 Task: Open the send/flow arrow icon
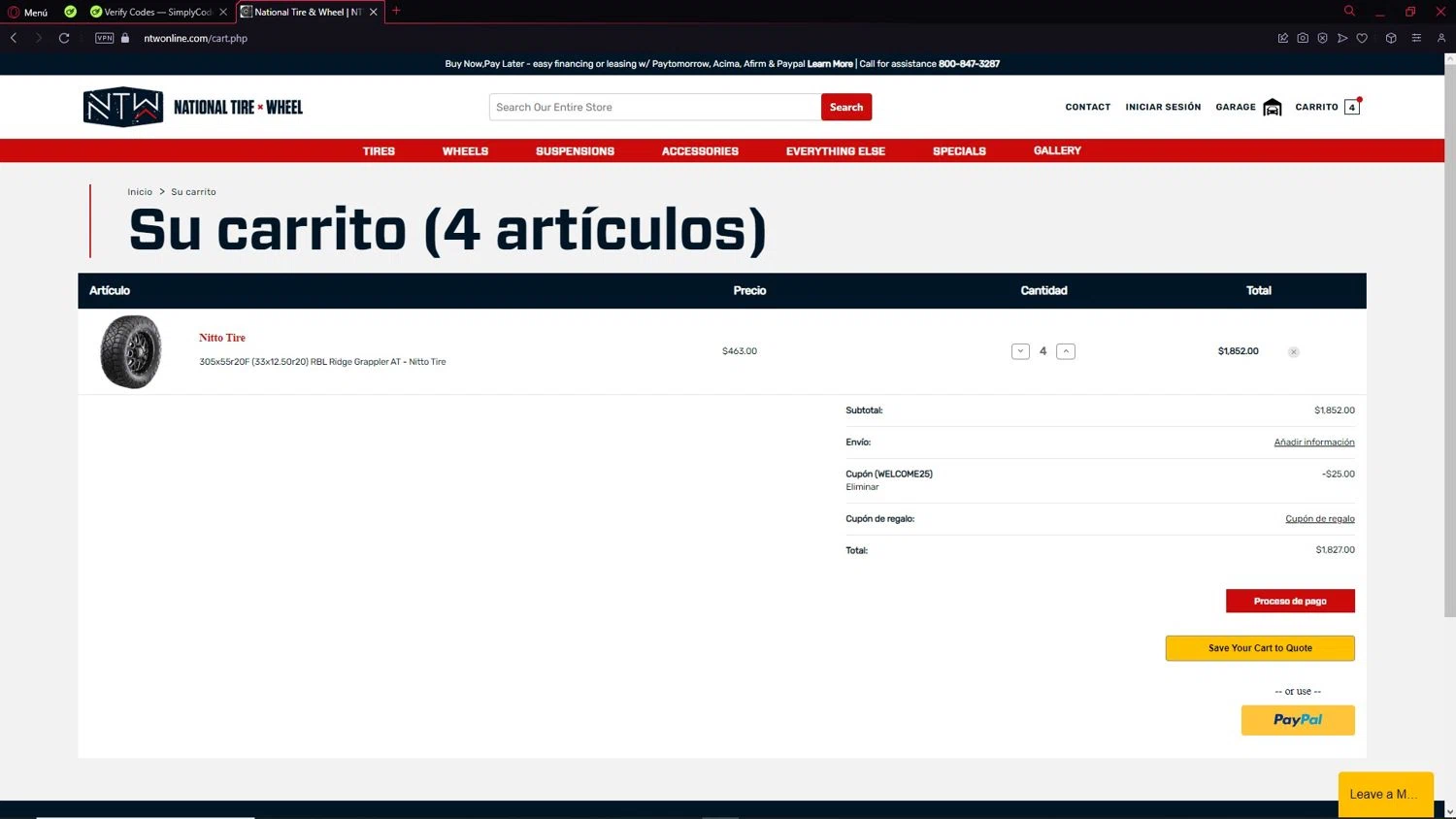click(x=1342, y=38)
